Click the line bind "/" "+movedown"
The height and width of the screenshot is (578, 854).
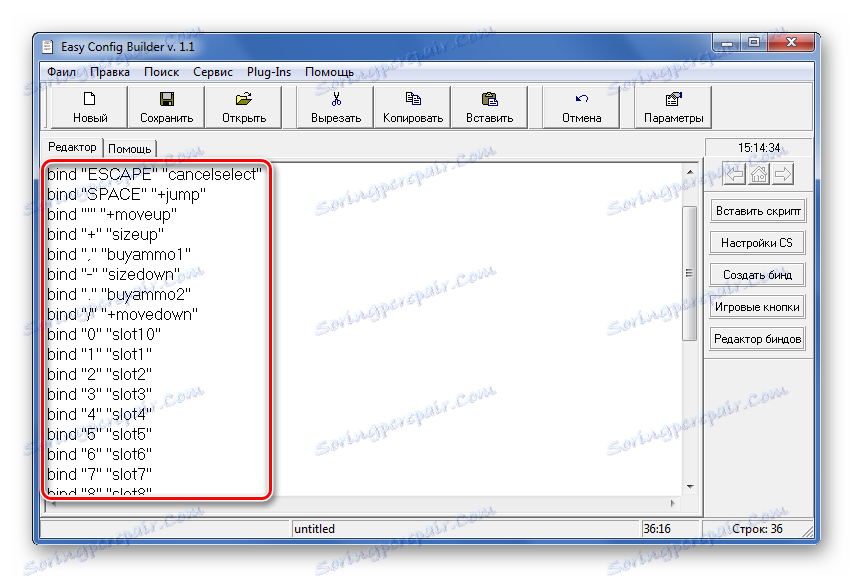122,314
